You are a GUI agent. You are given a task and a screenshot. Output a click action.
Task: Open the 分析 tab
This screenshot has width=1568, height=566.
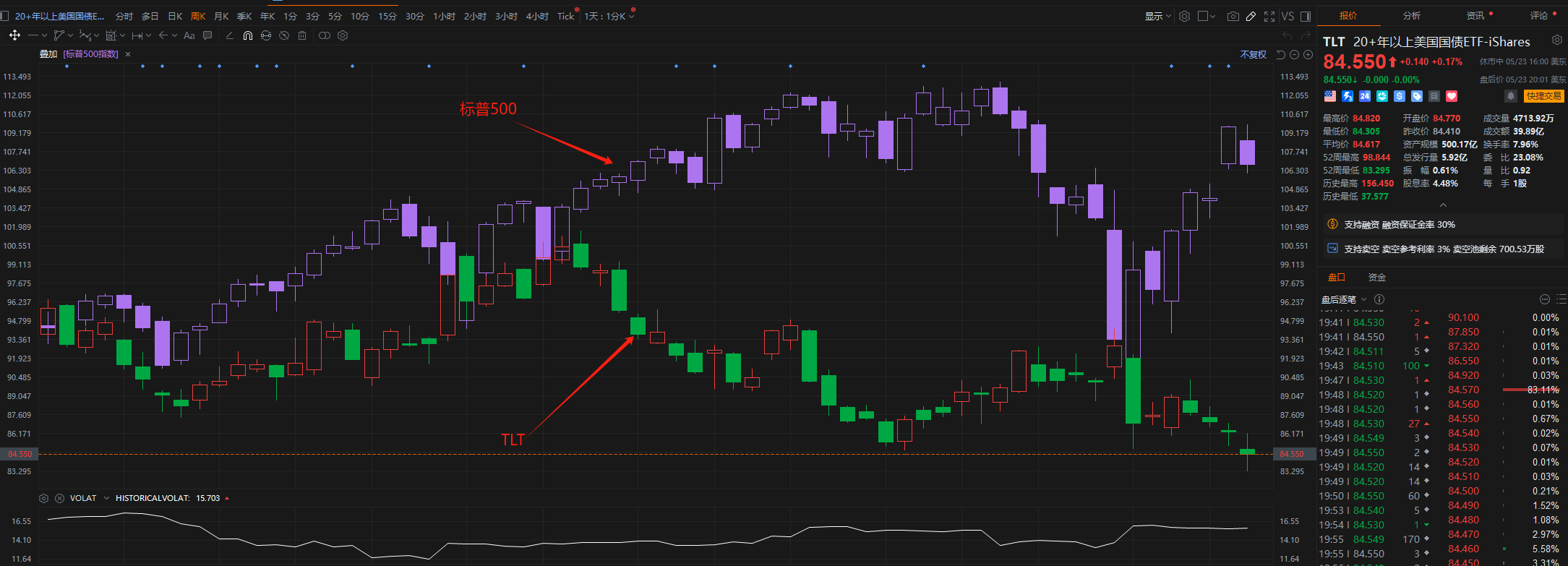[1411, 15]
